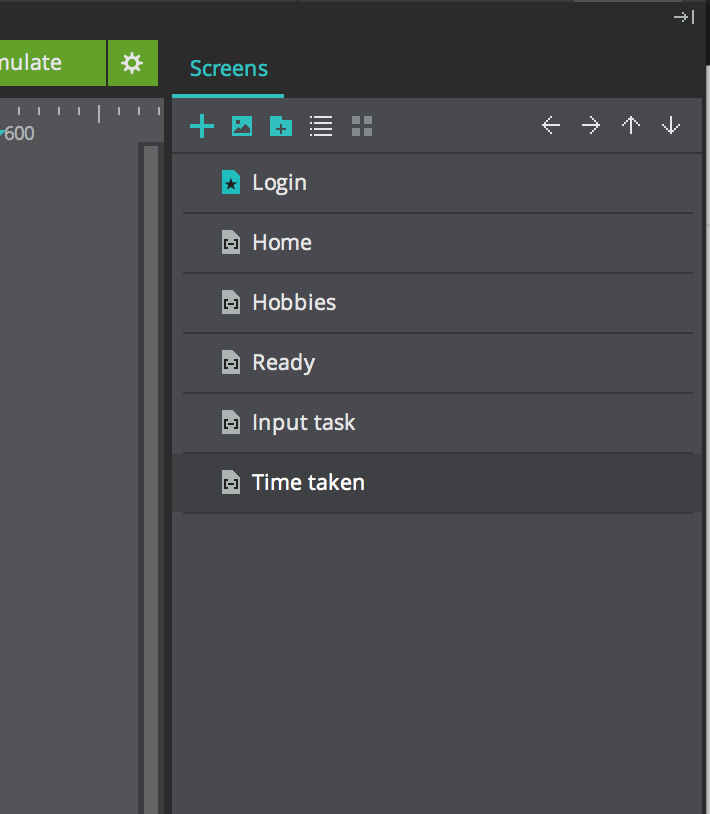The height and width of the screenshot is (814, 710).
Task: Switch screens panel to list view
Action: click(x=321, y=126)
